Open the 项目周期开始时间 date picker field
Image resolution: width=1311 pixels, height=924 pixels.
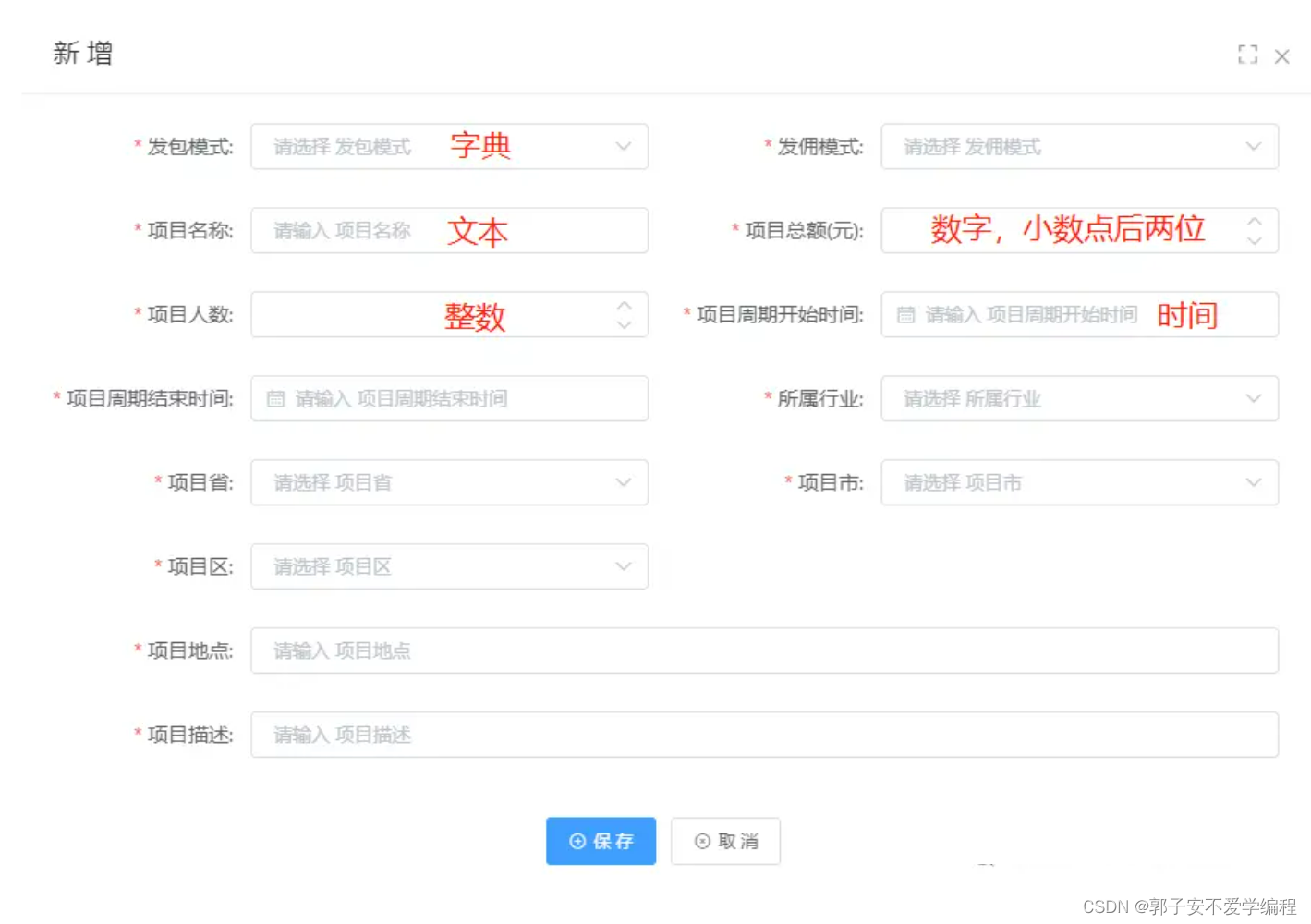coord(1079,315)
